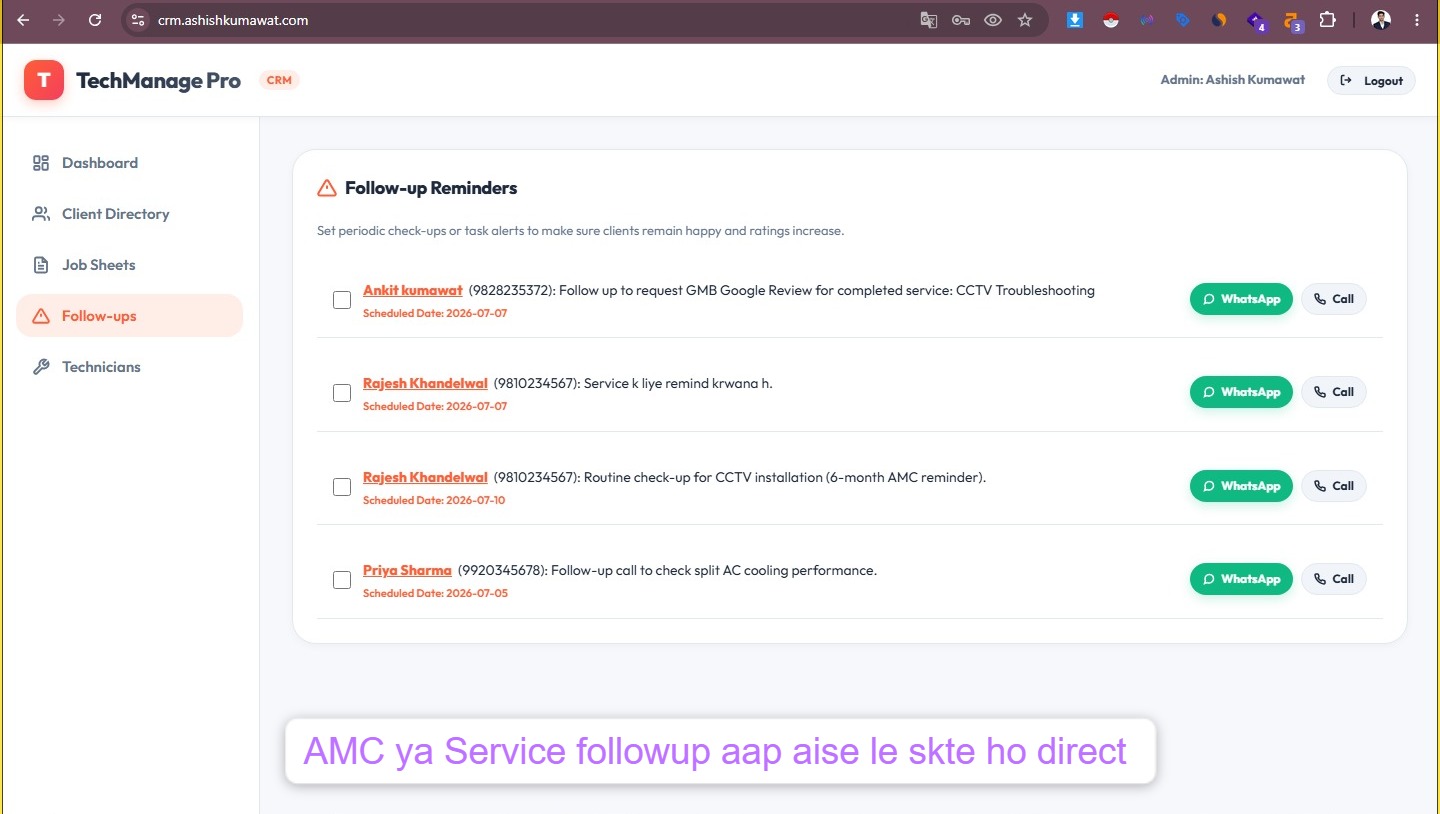Open the Extensions puzzle icon
This screenshot has width=1440, height=814.
coord(1328,20)
